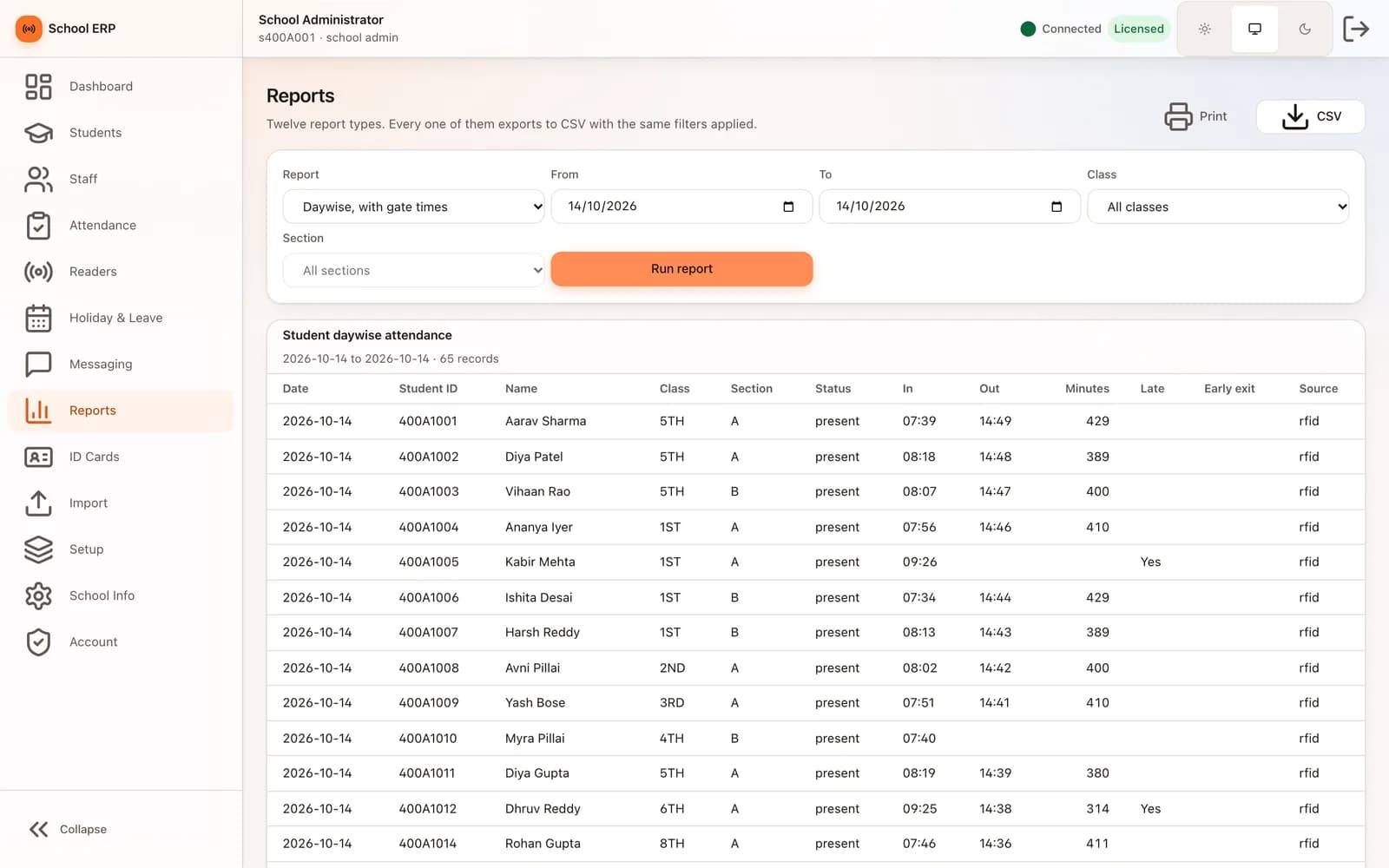Click the School ERP logo icon
1389x868 pixels.
(29, 29)
